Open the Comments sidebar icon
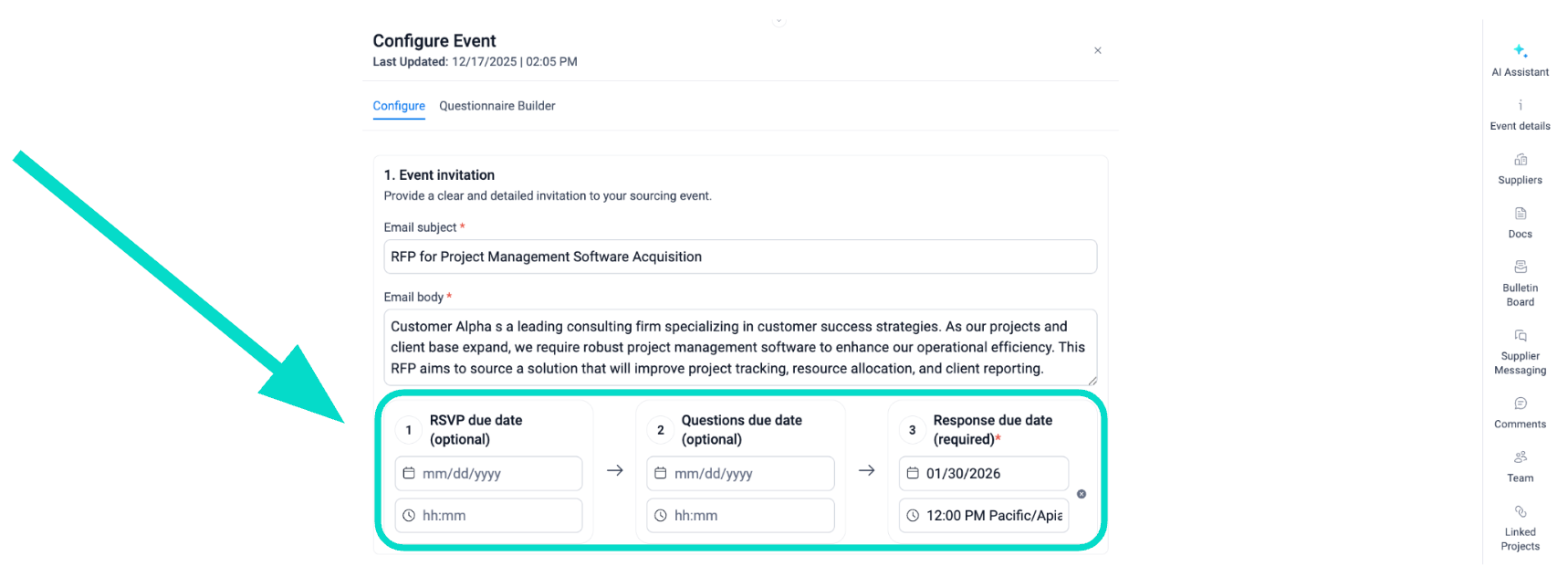Screen dimensions: 1568x577 [1520, 404]
